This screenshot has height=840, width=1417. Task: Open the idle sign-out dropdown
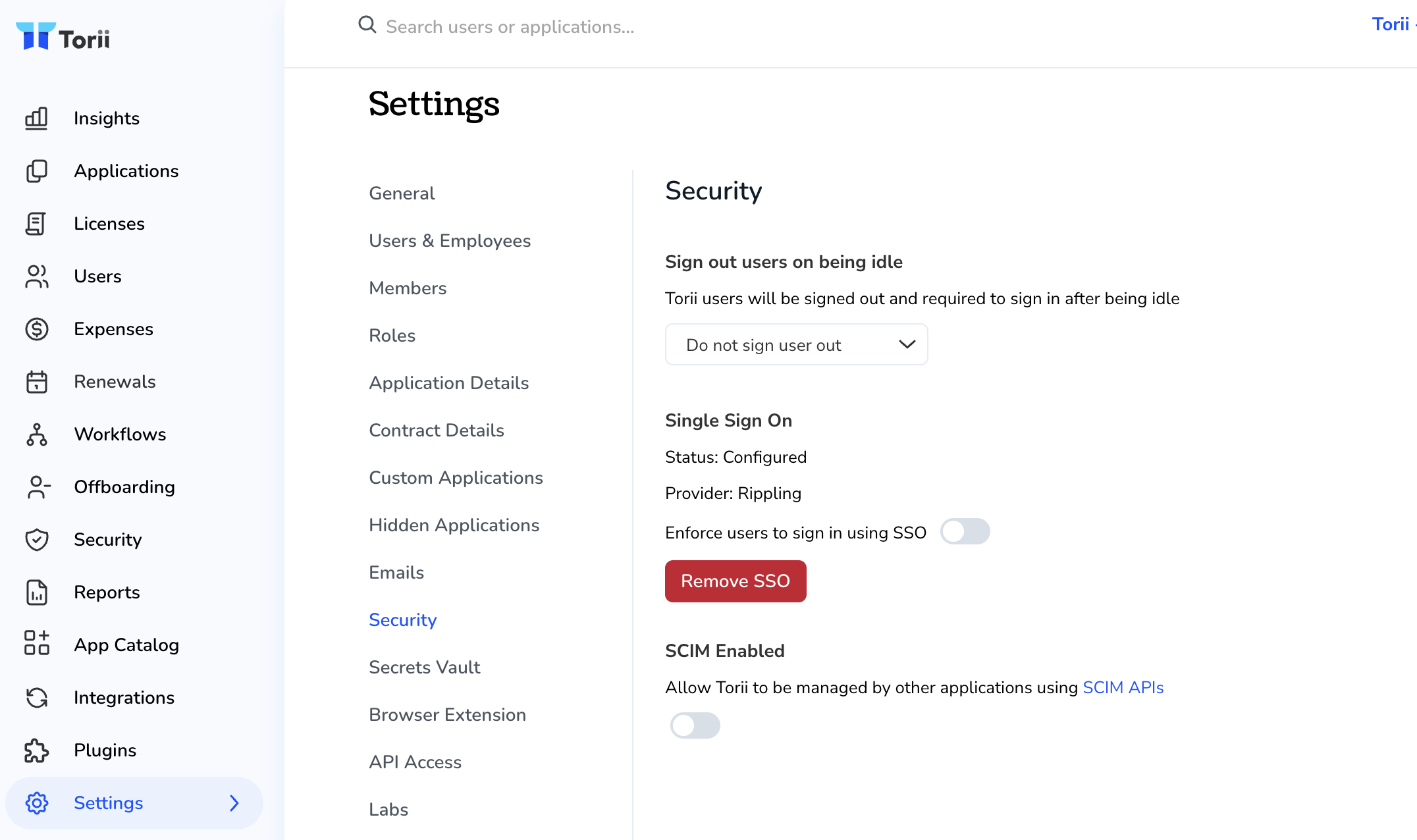click(796, 344)
